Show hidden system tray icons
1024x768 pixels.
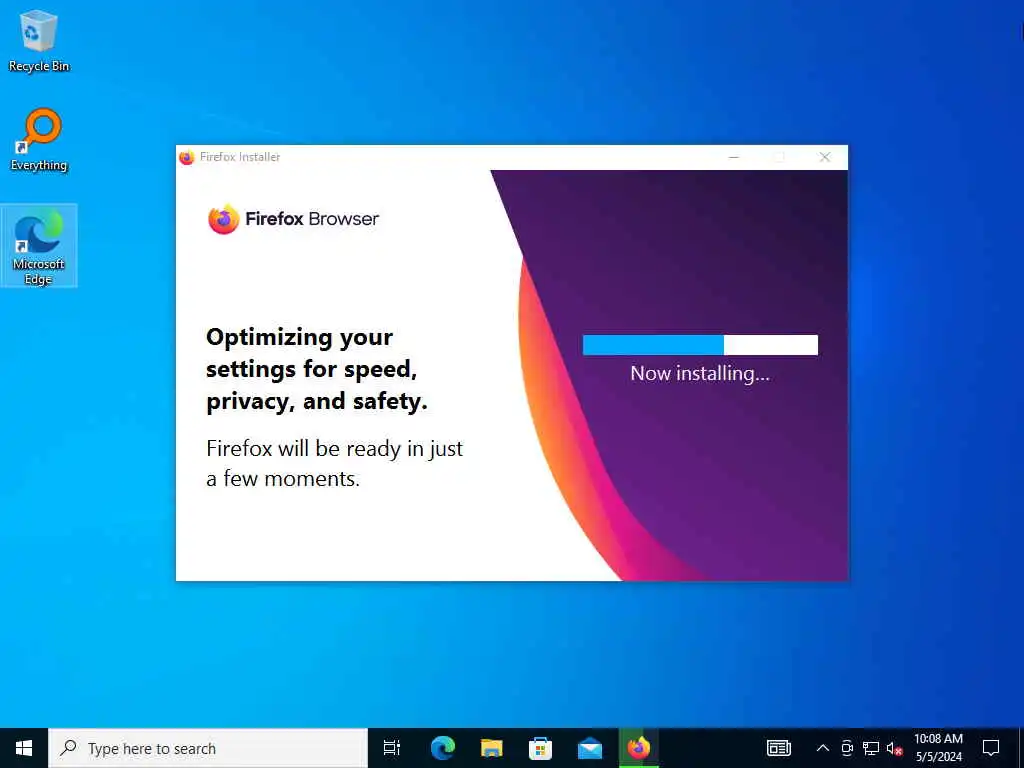point(823,748)
